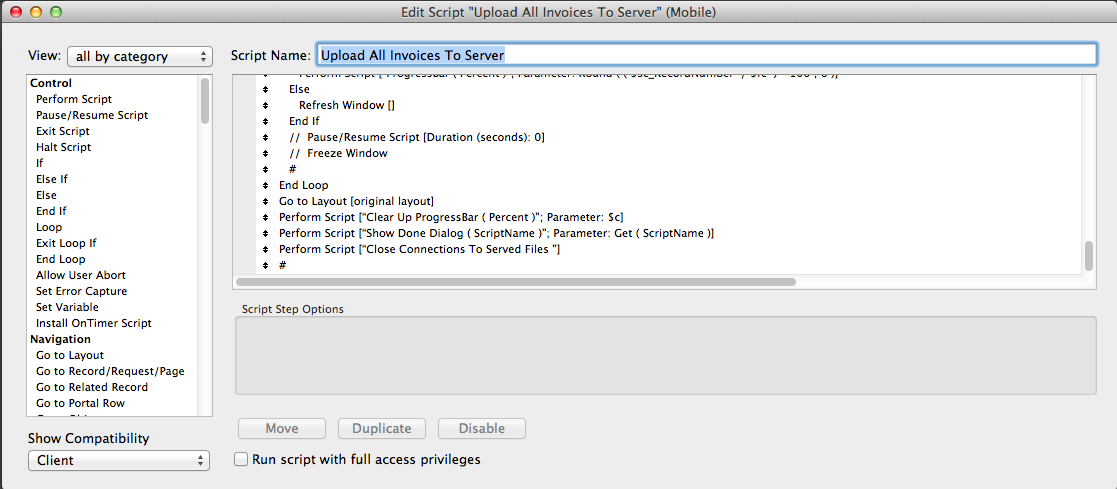Click drag handle beside Refresh Window step
This screenshot has width=1117, height=489.
click(265, 105)
